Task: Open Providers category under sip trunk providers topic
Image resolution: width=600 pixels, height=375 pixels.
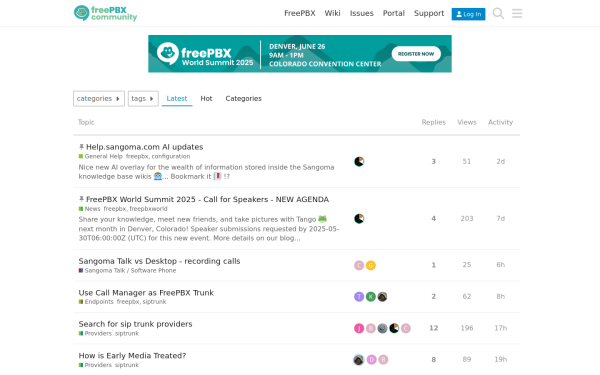Action: coord(95,334)
